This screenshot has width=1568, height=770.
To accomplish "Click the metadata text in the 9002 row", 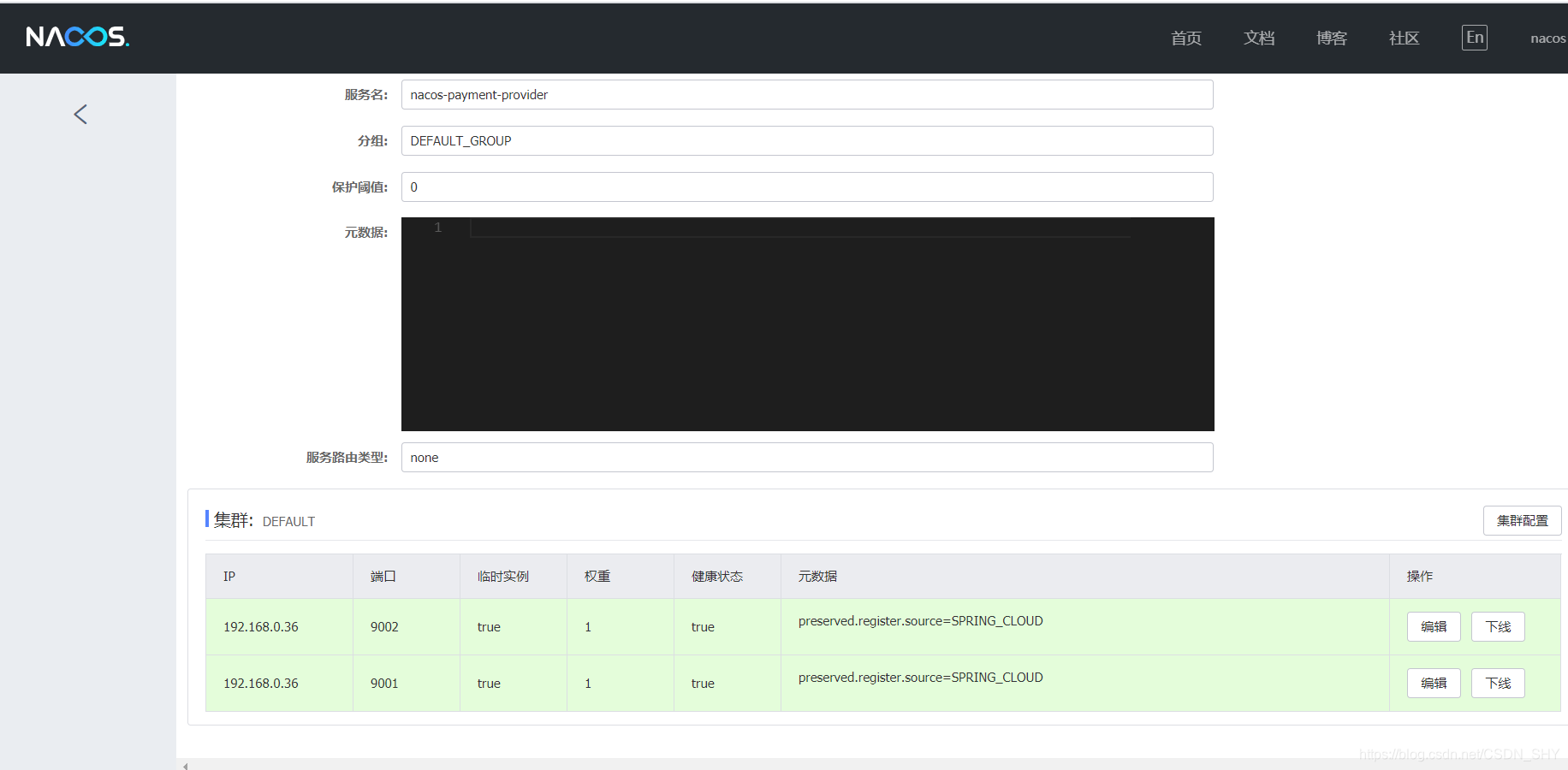I will (x=920, y=621).
